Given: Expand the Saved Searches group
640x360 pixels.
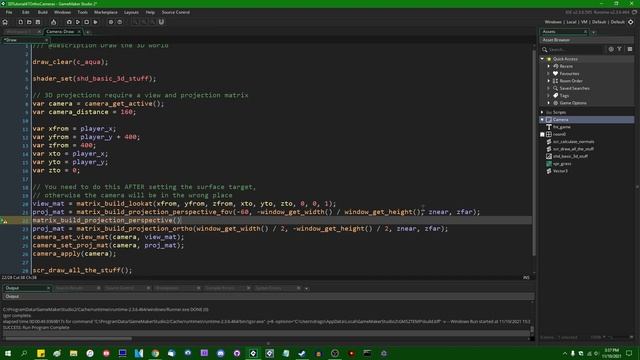Looking at the screenshot, I should click(x=549, y=88).
